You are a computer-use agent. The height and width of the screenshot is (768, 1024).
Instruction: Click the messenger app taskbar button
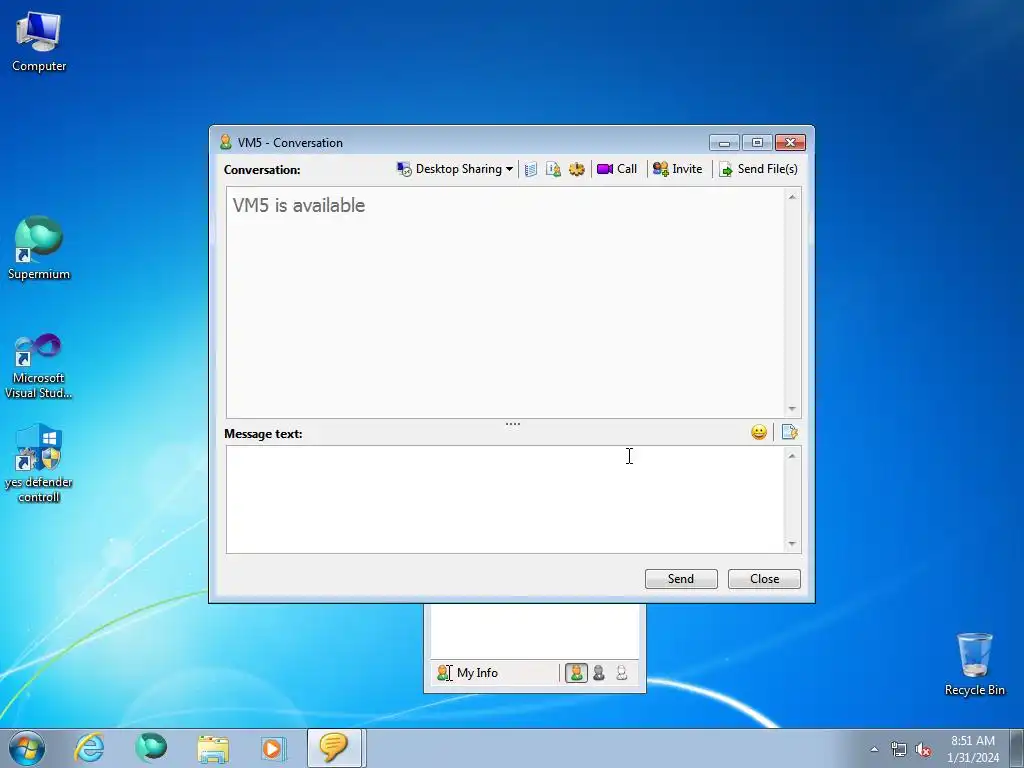(x=334, y=748)
